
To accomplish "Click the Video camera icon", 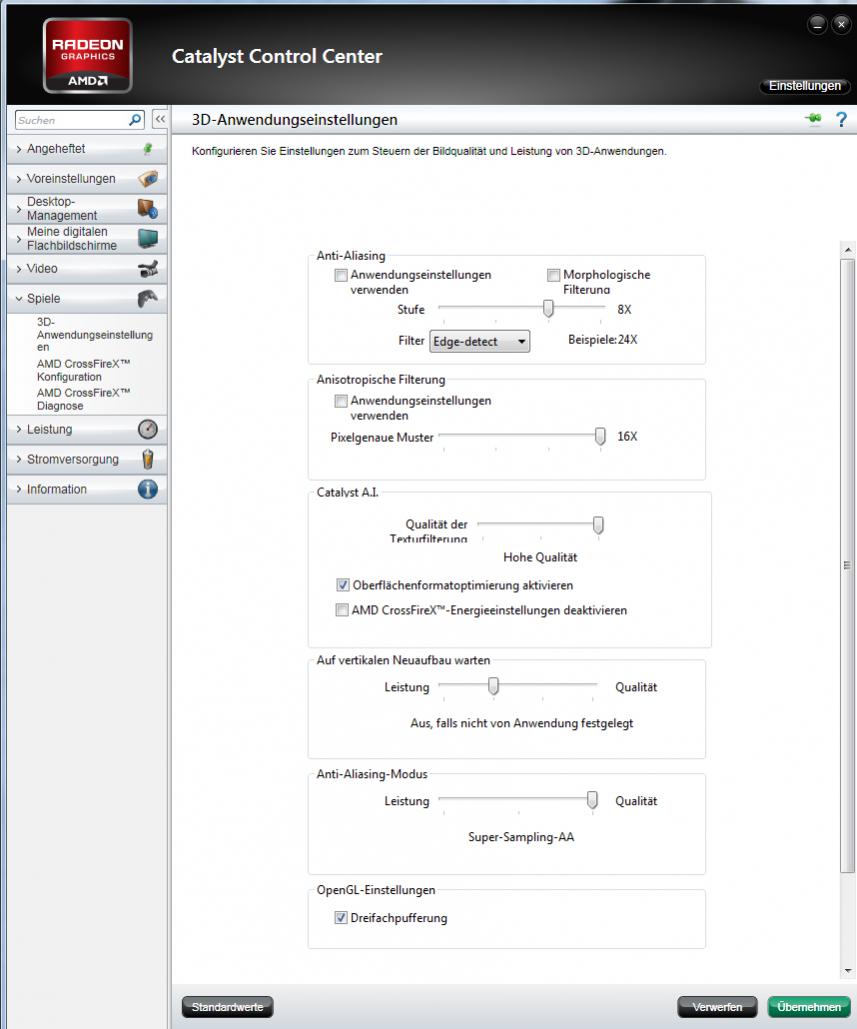I will (148, 268).
